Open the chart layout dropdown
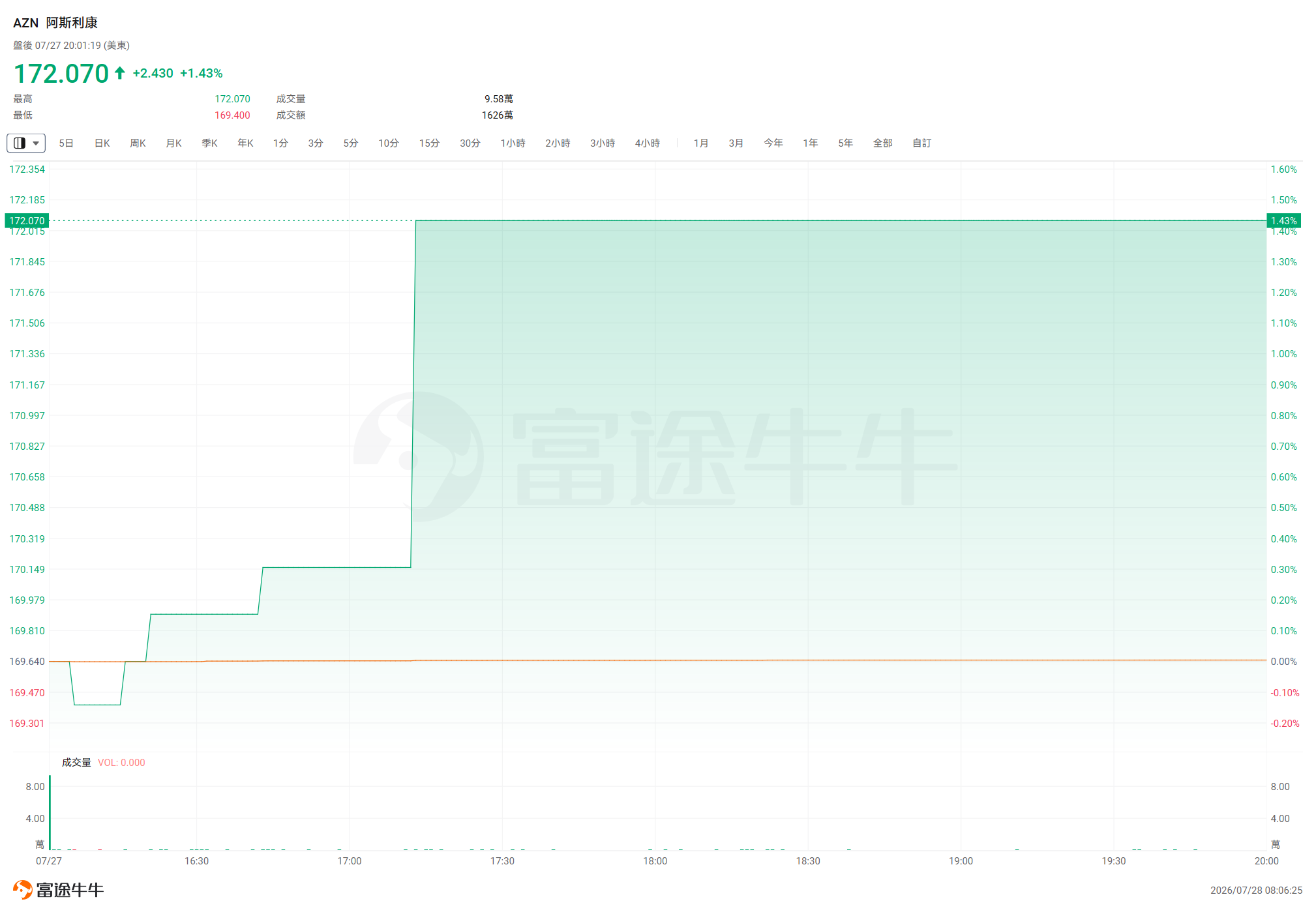 26,143
